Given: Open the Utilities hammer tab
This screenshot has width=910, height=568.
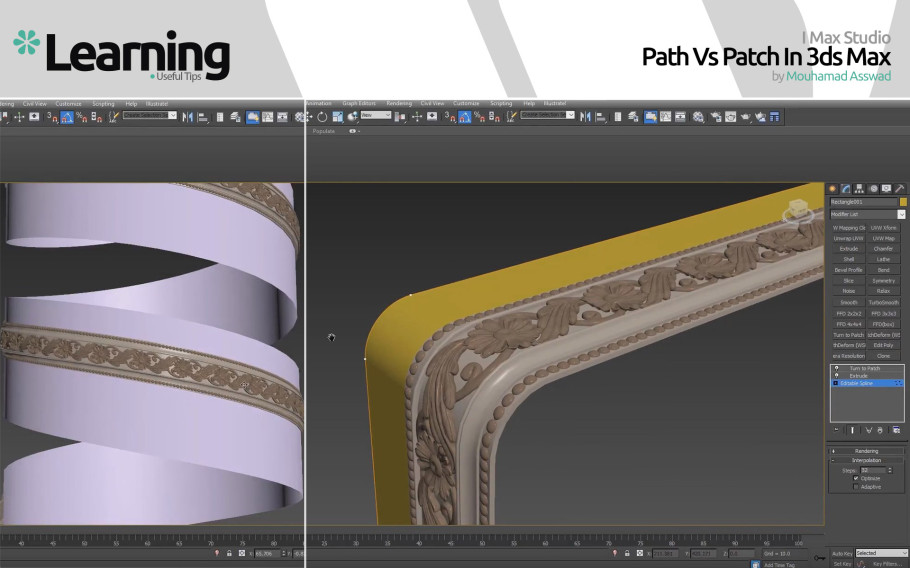Looking at the screenshot, I should pyautogui.click(x=900, y=189).
